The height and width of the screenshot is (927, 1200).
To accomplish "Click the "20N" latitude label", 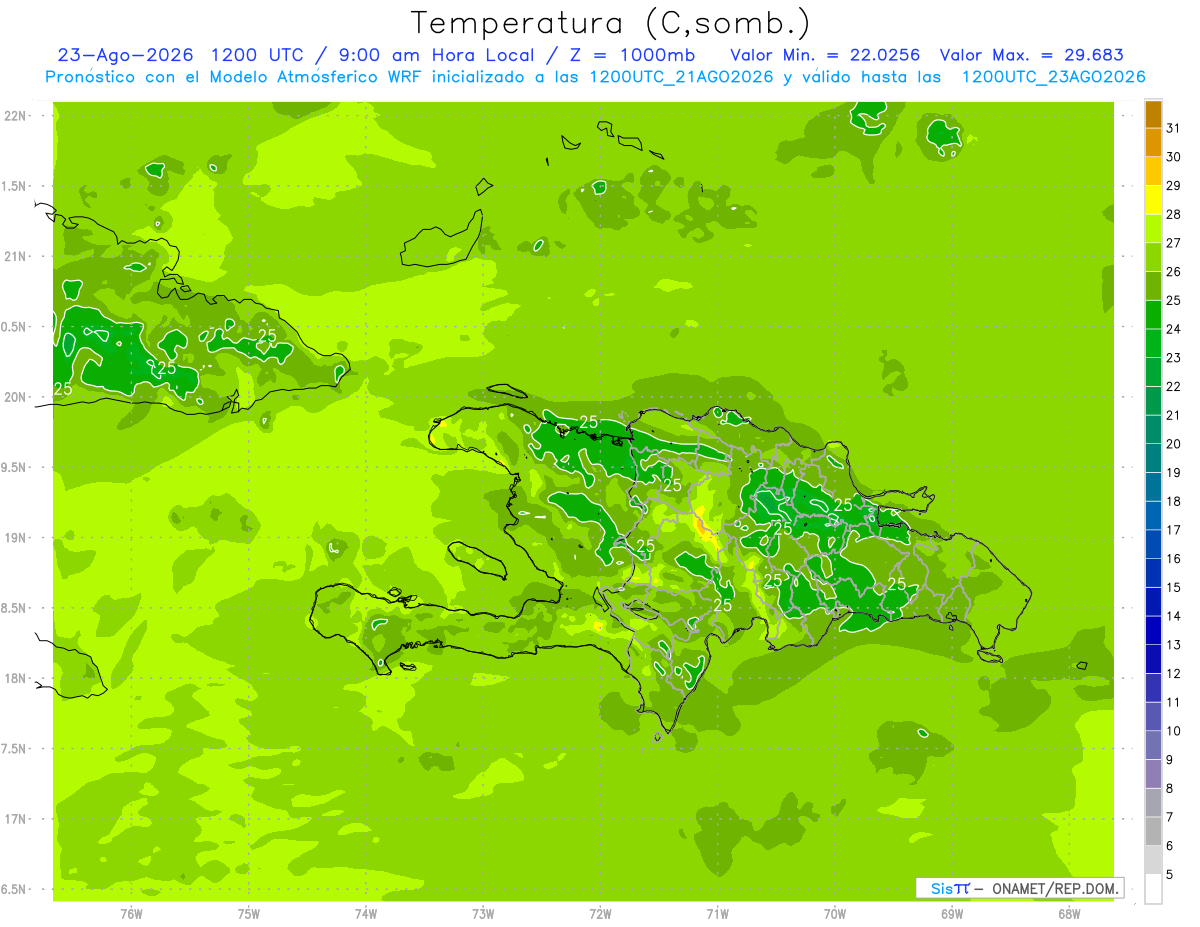I will [x=17, y=397].
